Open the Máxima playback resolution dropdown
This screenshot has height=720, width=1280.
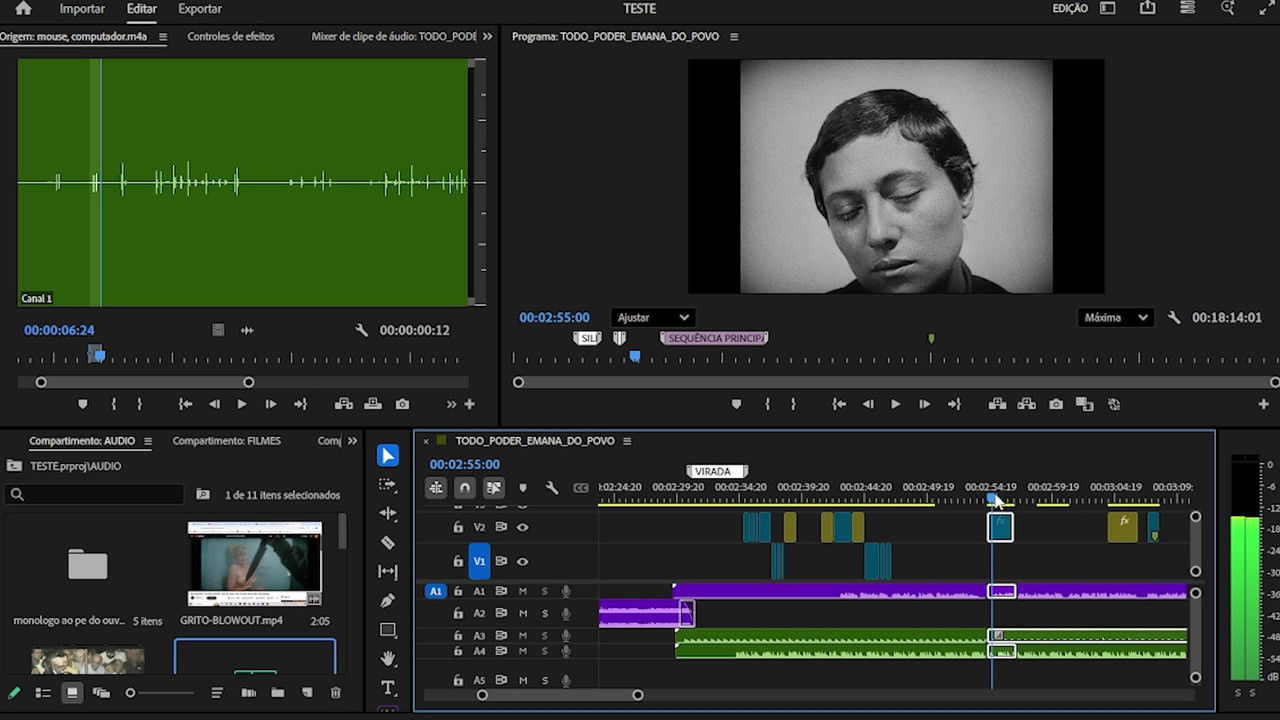coord(1116,318)
